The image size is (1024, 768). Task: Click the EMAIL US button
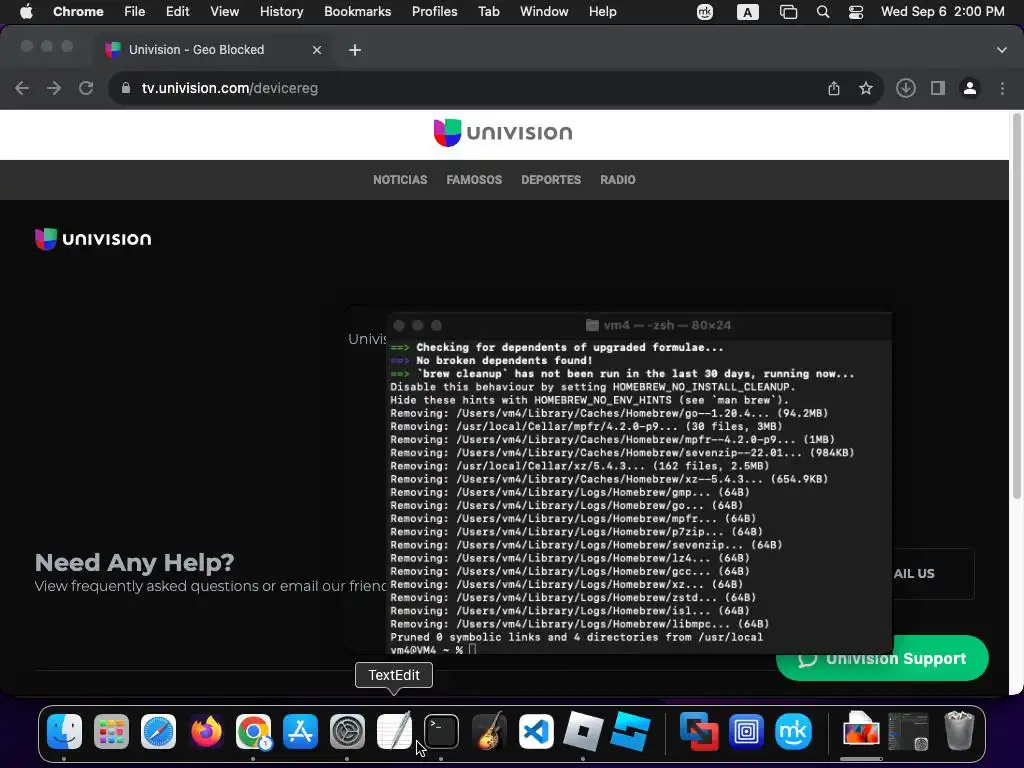tap(933, 573)
